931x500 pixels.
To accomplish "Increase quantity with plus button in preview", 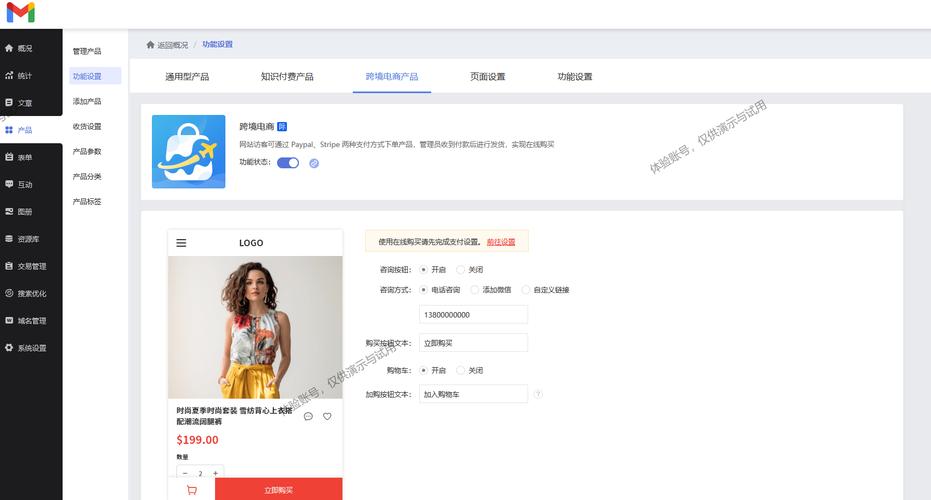I will click(x=216, y=473).
